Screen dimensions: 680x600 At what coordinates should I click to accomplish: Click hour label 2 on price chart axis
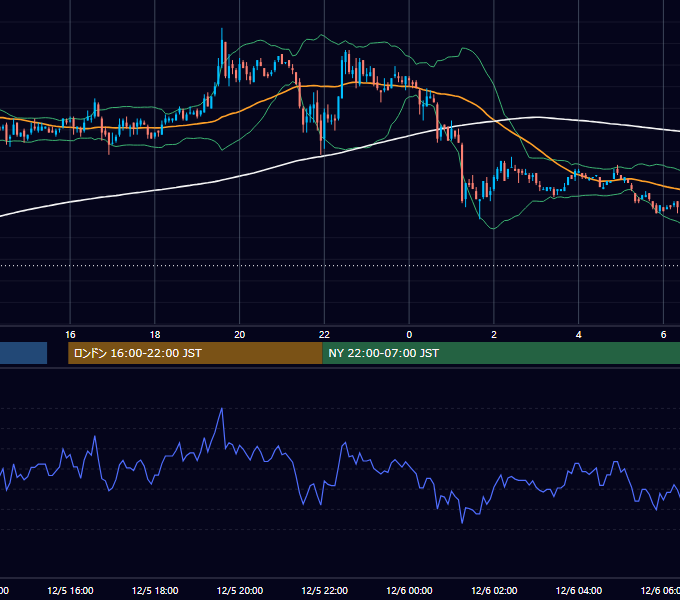coord(494,335)
